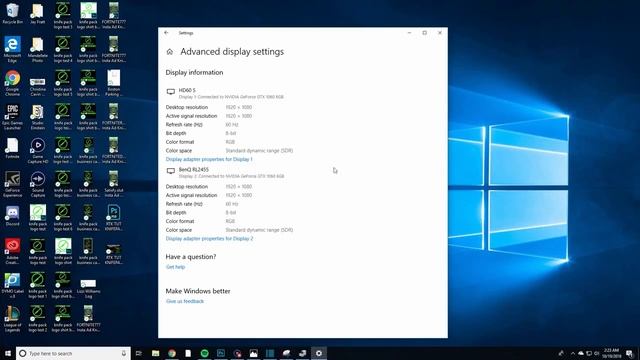This screenshot has width=640, height=360.
Task: Open Display adapter properties for Display 1
Action: 209,159
